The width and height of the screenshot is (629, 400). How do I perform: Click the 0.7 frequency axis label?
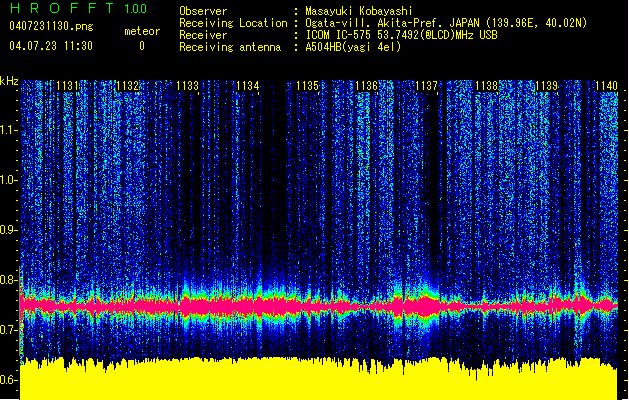point(8,330)
